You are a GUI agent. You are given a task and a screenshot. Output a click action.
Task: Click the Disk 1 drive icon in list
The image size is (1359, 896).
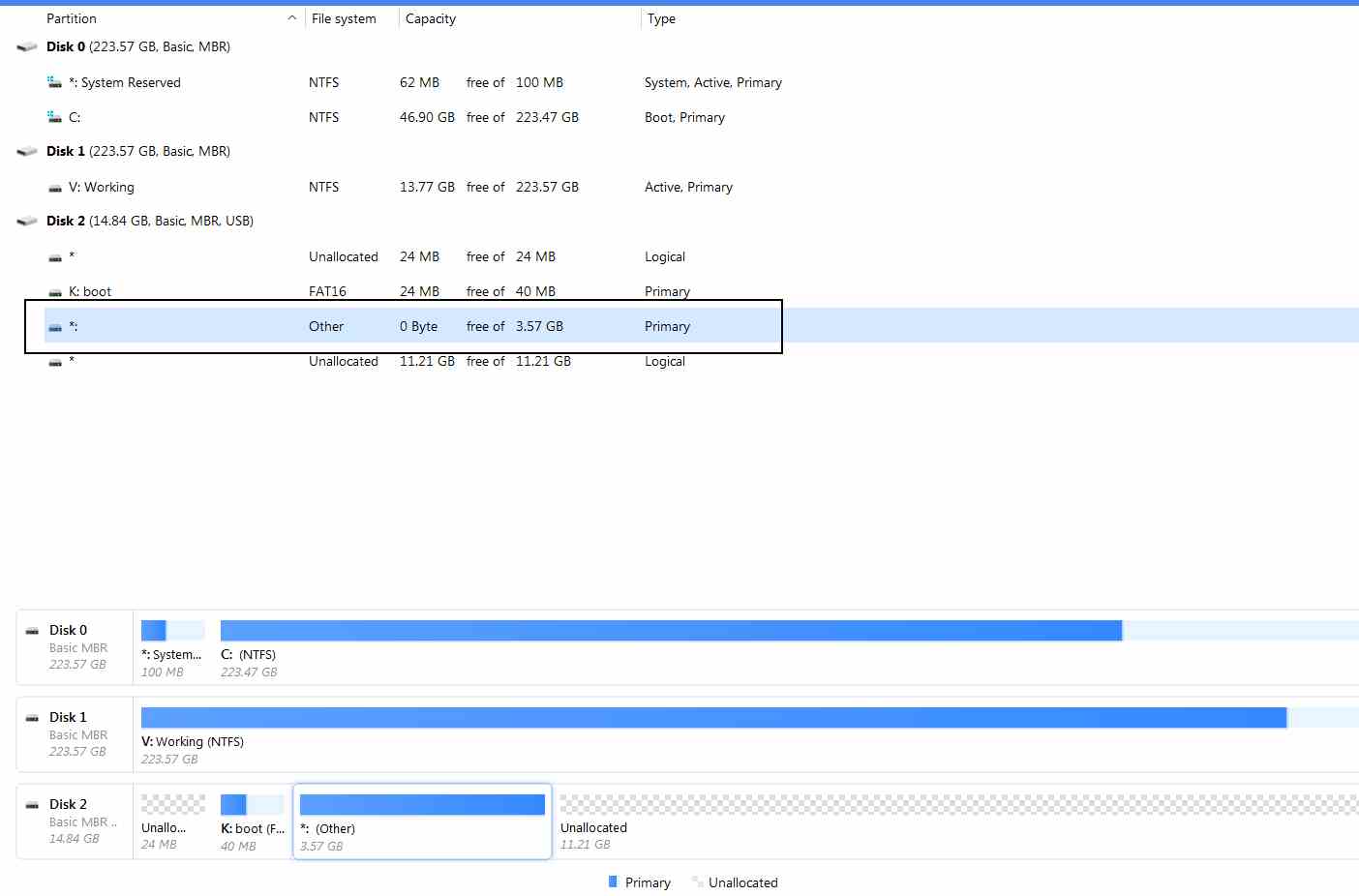coord(27,152)
